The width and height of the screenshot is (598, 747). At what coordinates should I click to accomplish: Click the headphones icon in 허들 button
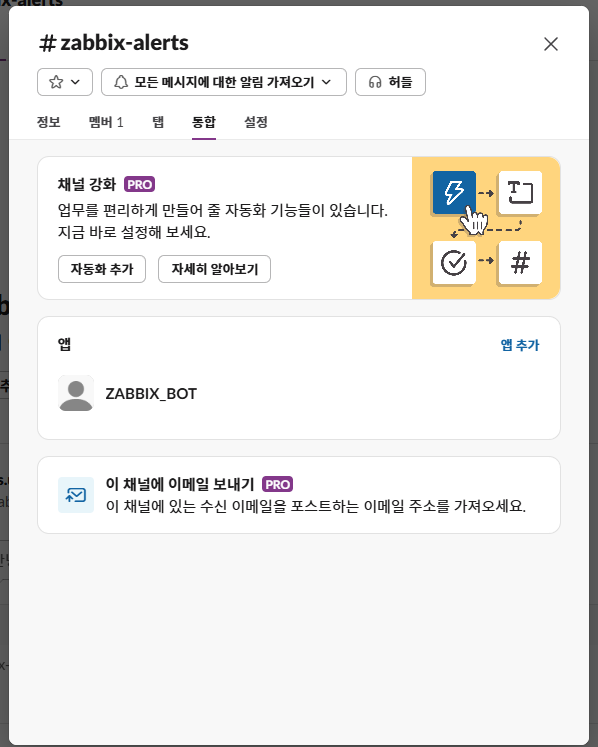click(x=375, y=82)
